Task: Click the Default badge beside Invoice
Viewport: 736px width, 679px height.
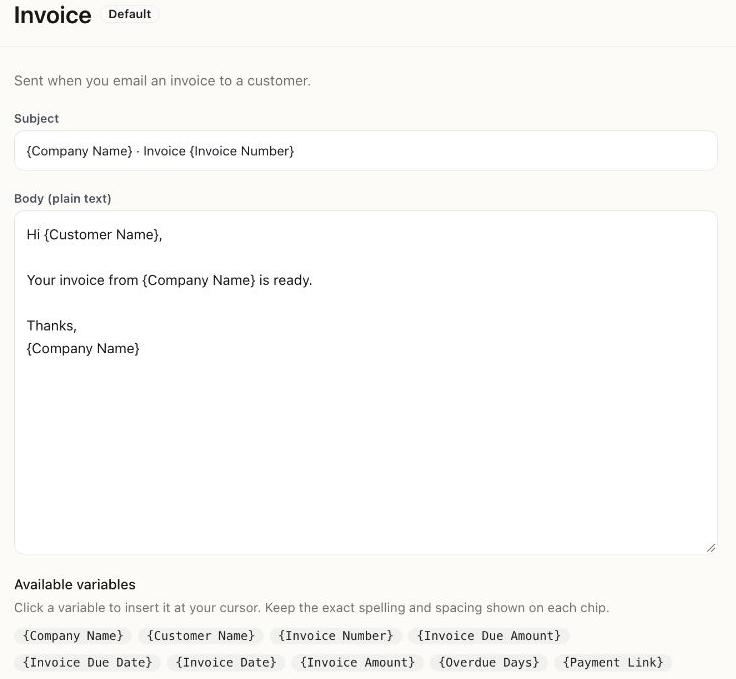Action: coord(130,14)
